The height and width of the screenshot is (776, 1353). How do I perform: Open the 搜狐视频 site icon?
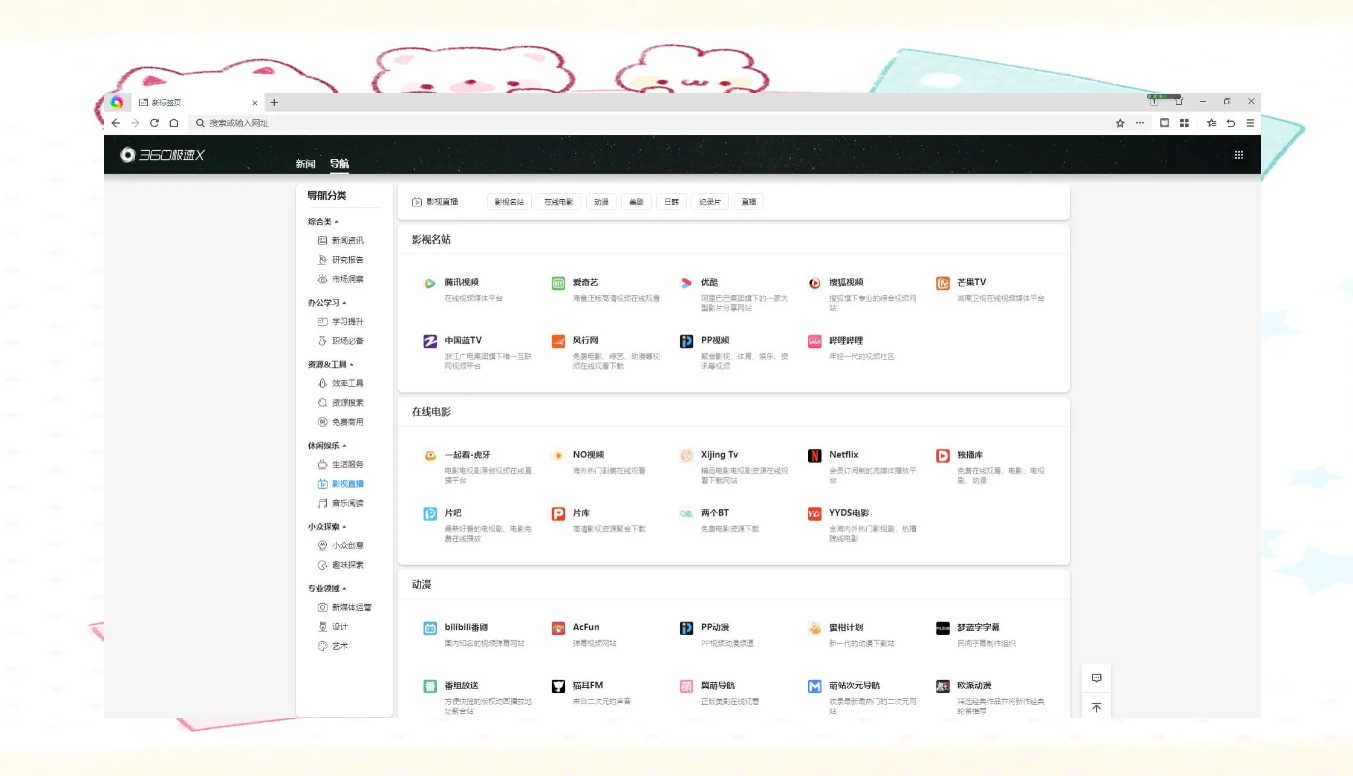tap(814, 283)
